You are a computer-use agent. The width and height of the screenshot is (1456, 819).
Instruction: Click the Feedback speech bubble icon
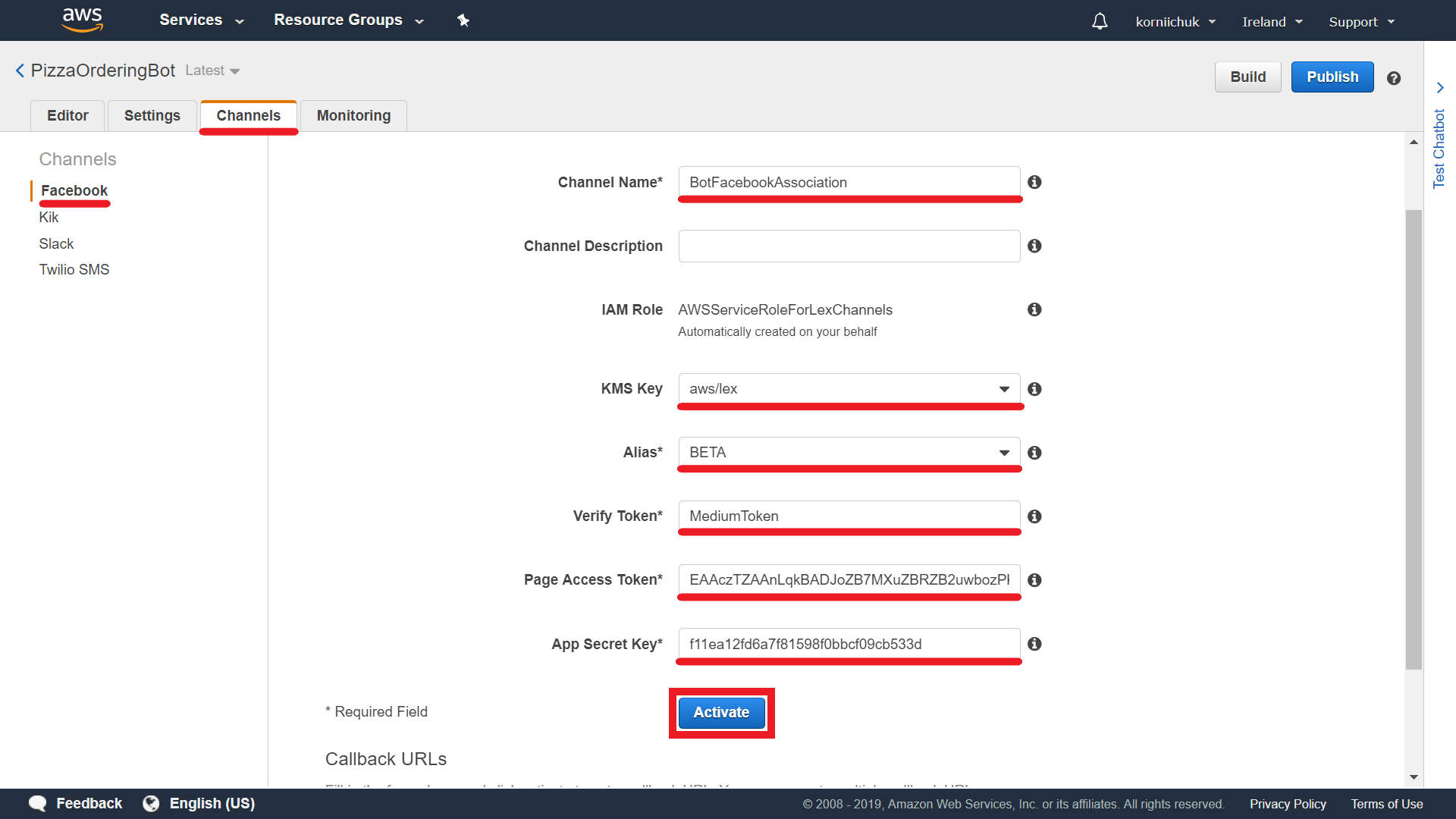(x=38, y=804)
